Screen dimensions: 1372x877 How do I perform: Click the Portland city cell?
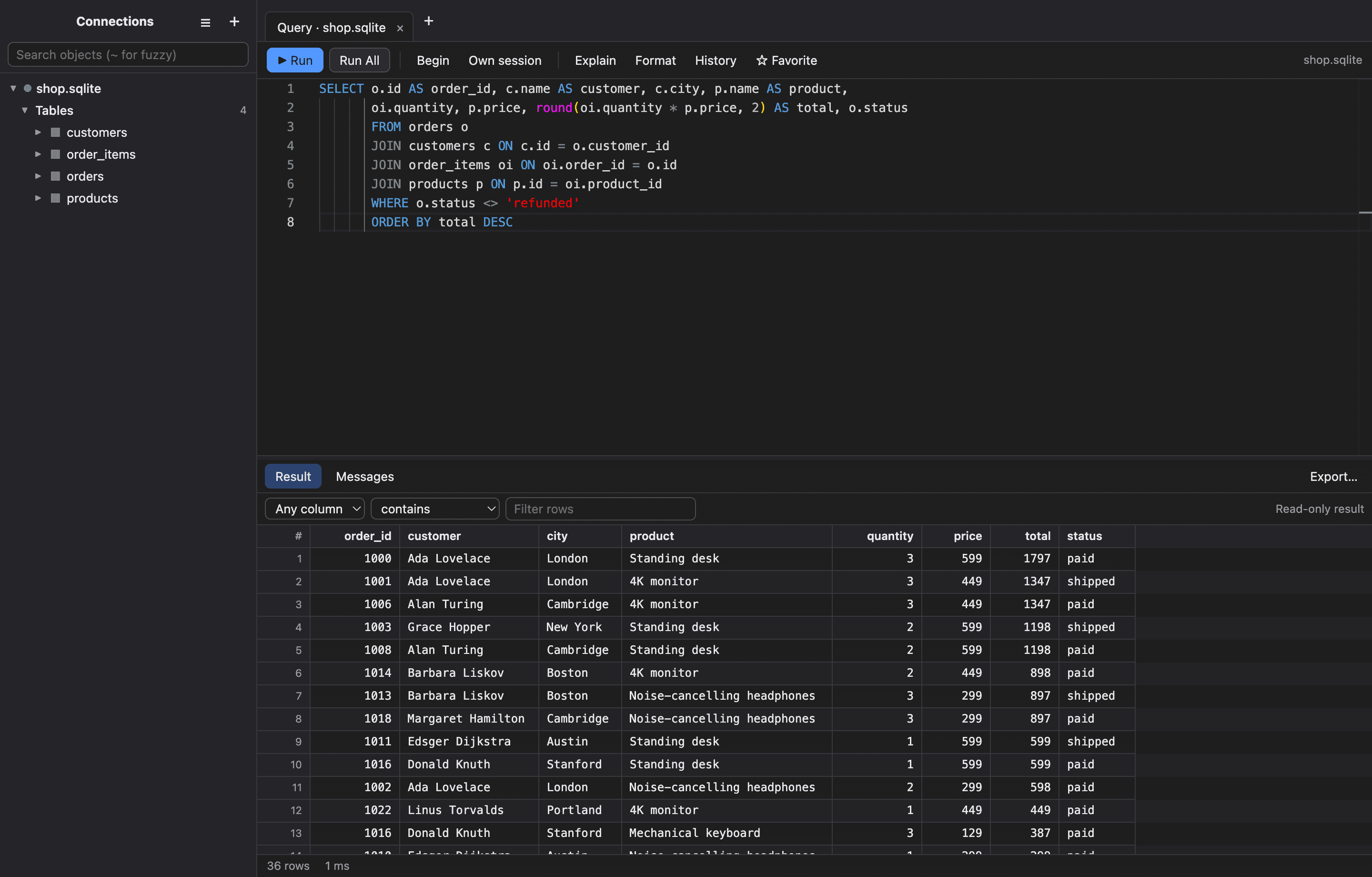[580, 810]
